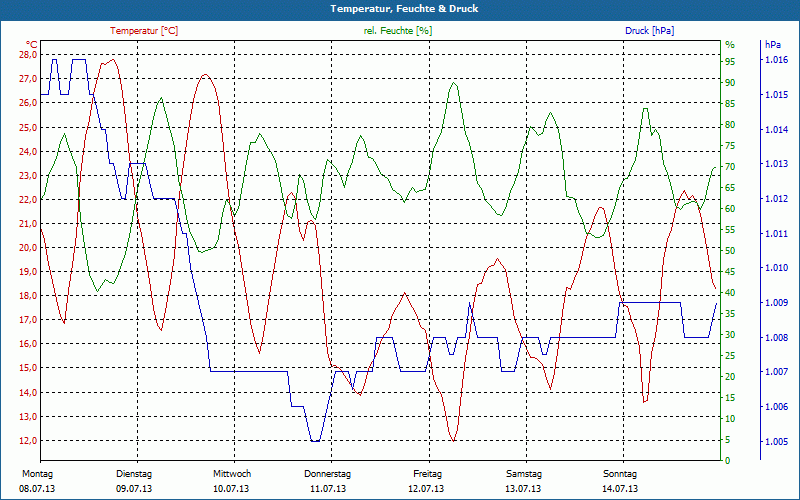Click the date 09.07.13
Screen dimensions: 800x500
pos(134,489)
